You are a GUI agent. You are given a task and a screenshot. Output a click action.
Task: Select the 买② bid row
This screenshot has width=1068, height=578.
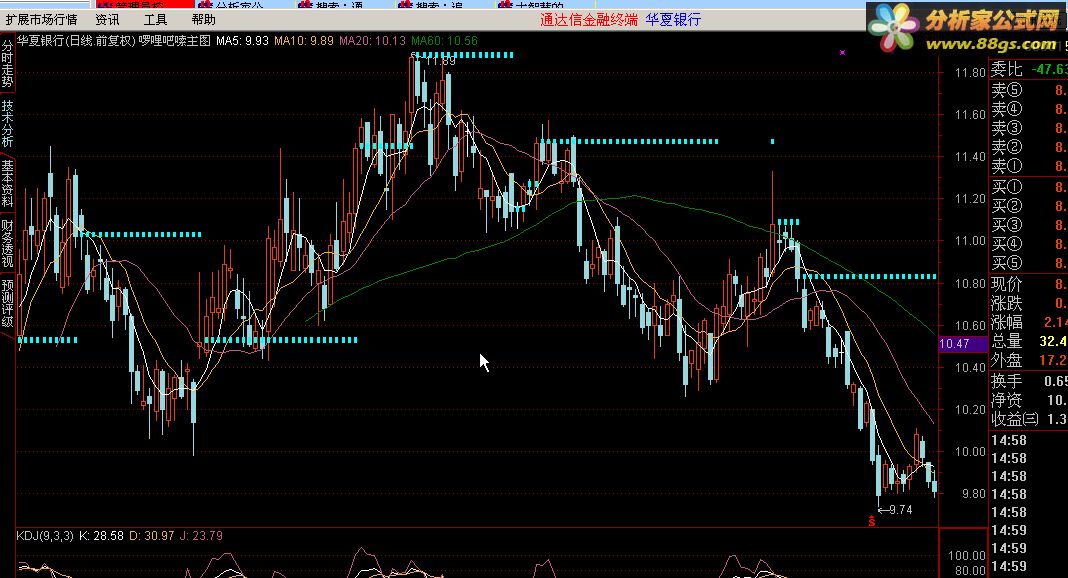tap(1028, 206)
